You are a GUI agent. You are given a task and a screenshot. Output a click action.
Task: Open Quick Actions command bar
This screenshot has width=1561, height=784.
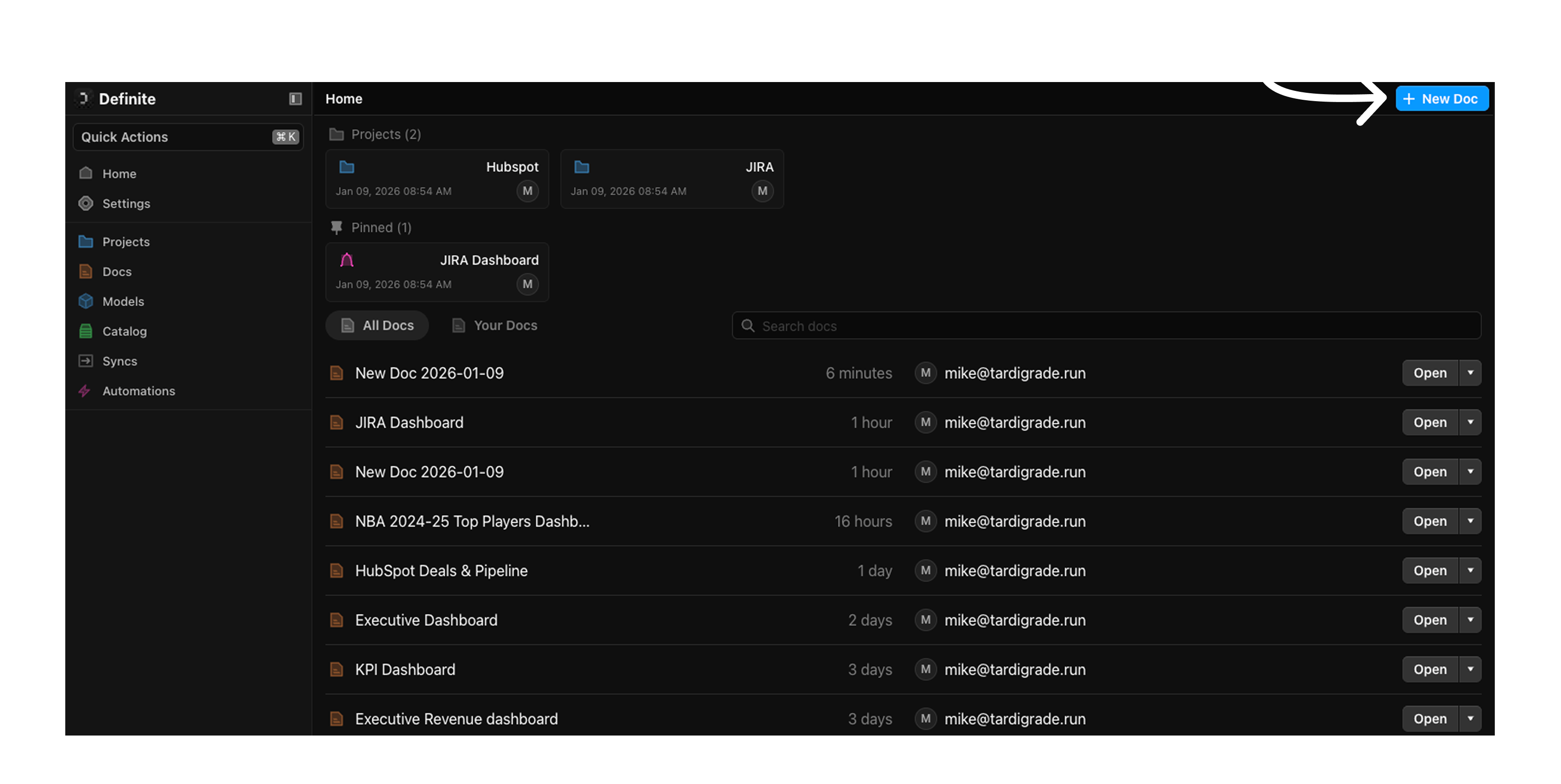(188, 137)
